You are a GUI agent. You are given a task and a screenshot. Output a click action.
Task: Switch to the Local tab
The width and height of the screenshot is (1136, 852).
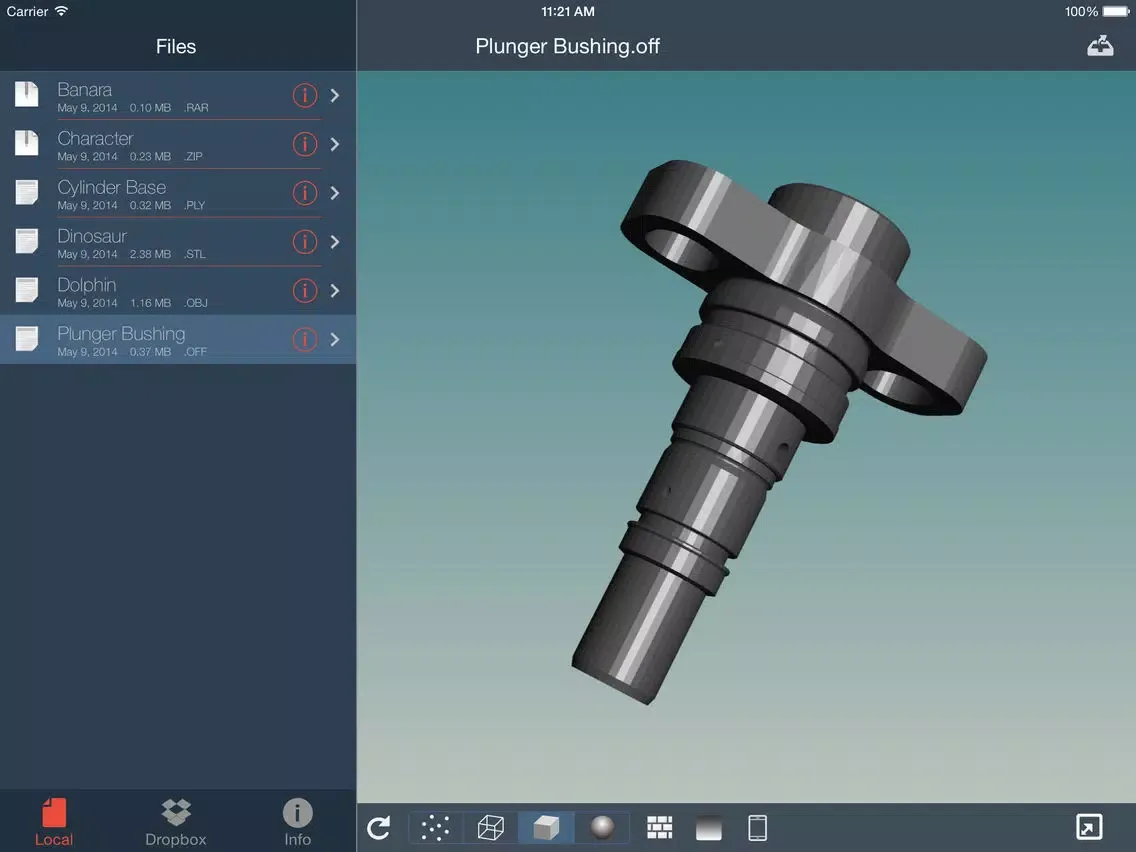click(54, 822)
